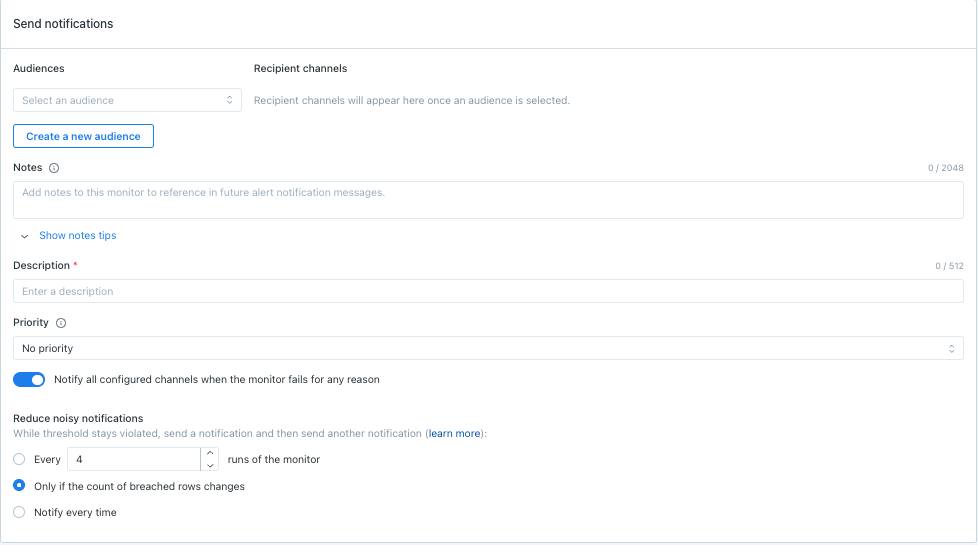Select the Every N runs radio option
Viewport: 978px width, 545px height.
coord(19,459)
